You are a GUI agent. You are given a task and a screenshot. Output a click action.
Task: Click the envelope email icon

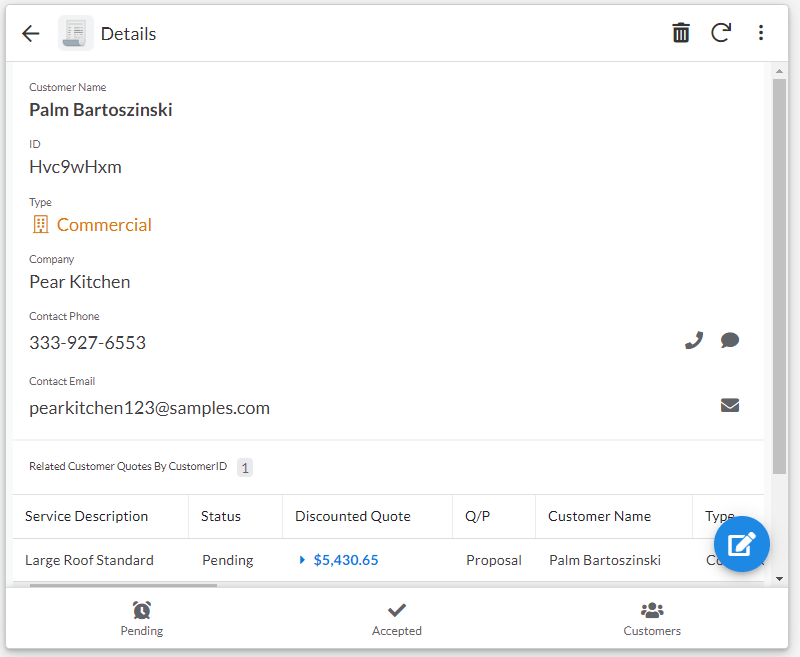coord(730,405)
